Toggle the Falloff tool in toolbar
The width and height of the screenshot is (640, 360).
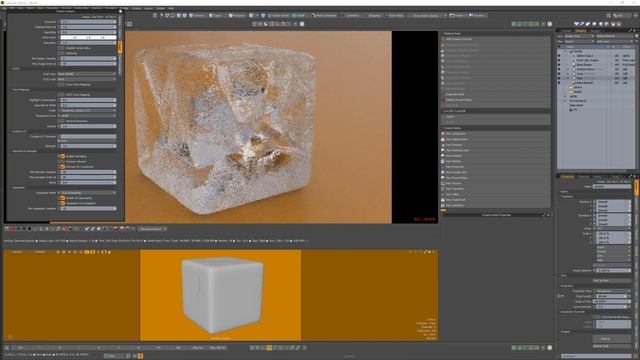[x=299, y=16]
